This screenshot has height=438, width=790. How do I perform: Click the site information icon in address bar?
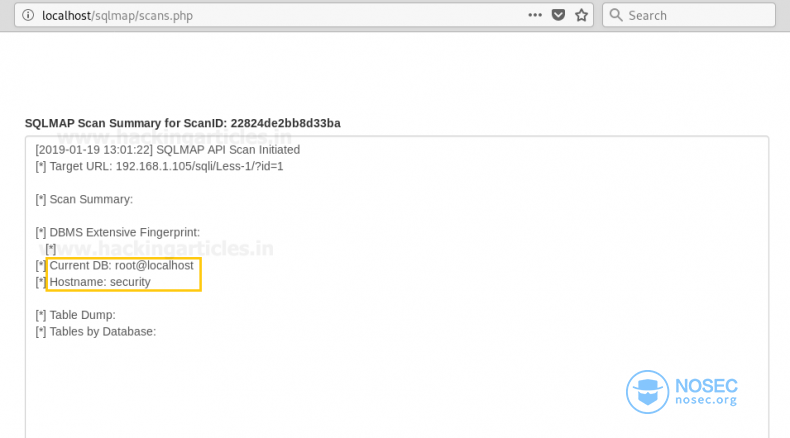28,15
